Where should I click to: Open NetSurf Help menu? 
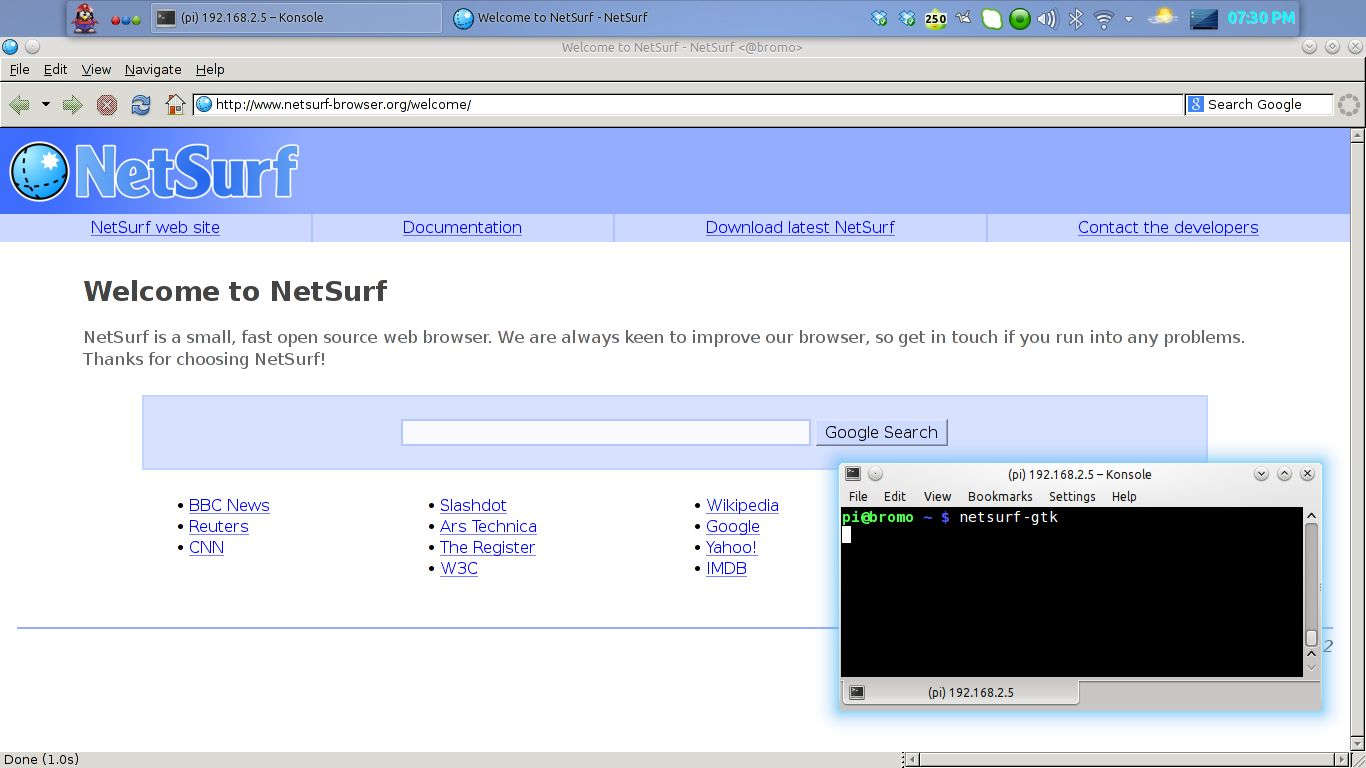click(210, 69)
